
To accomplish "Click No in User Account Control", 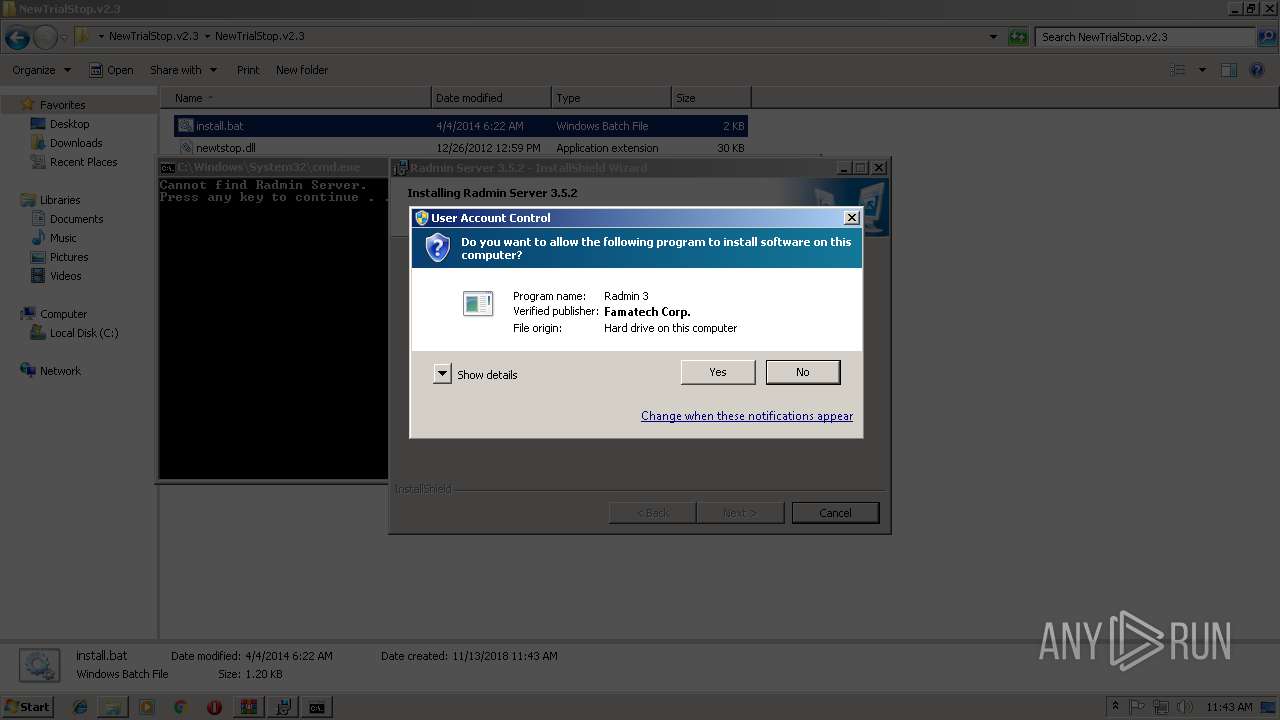I will pos(803,372).
